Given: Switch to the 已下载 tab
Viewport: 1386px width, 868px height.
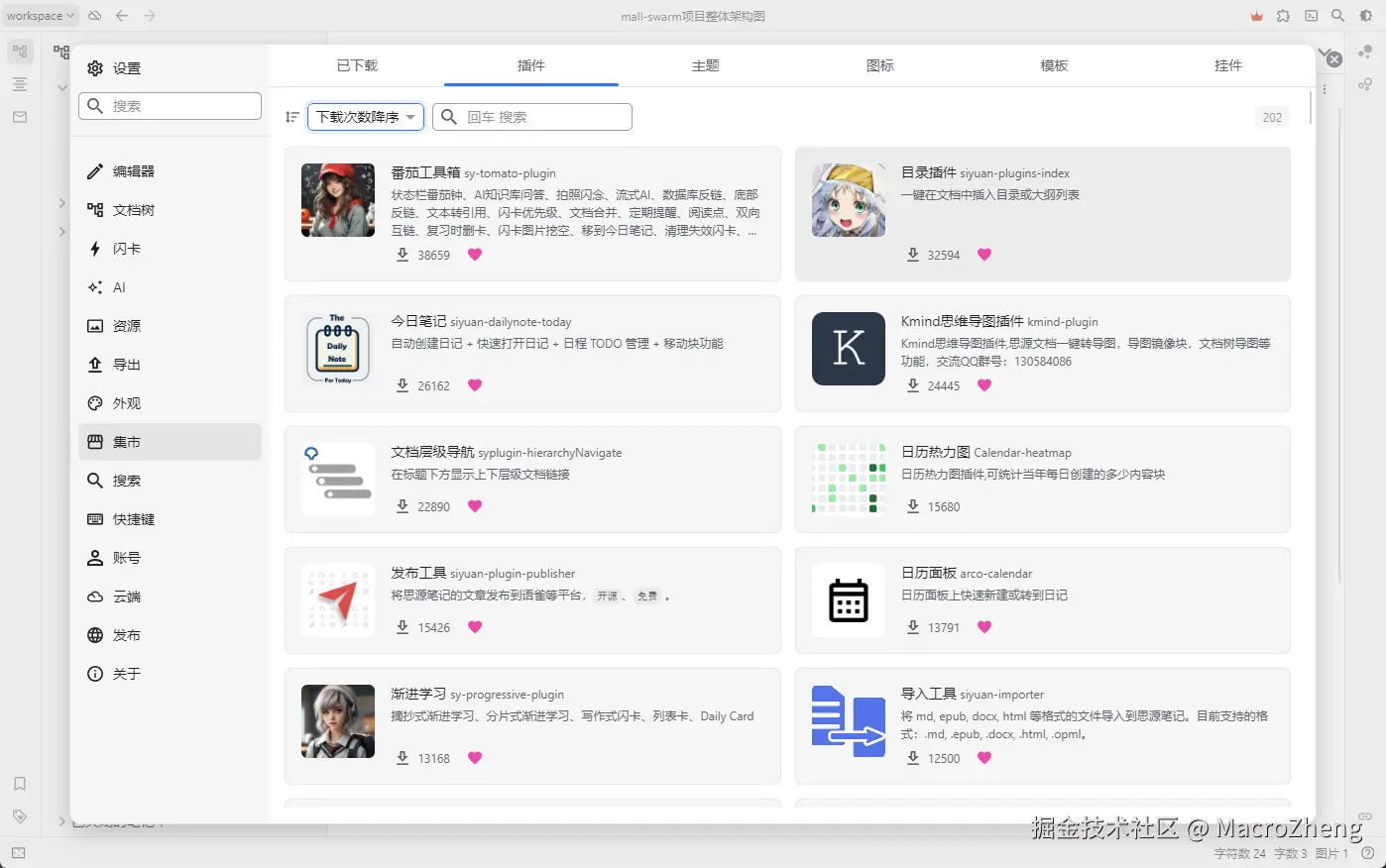Looking at the screenshot, I should click(357, 65).
